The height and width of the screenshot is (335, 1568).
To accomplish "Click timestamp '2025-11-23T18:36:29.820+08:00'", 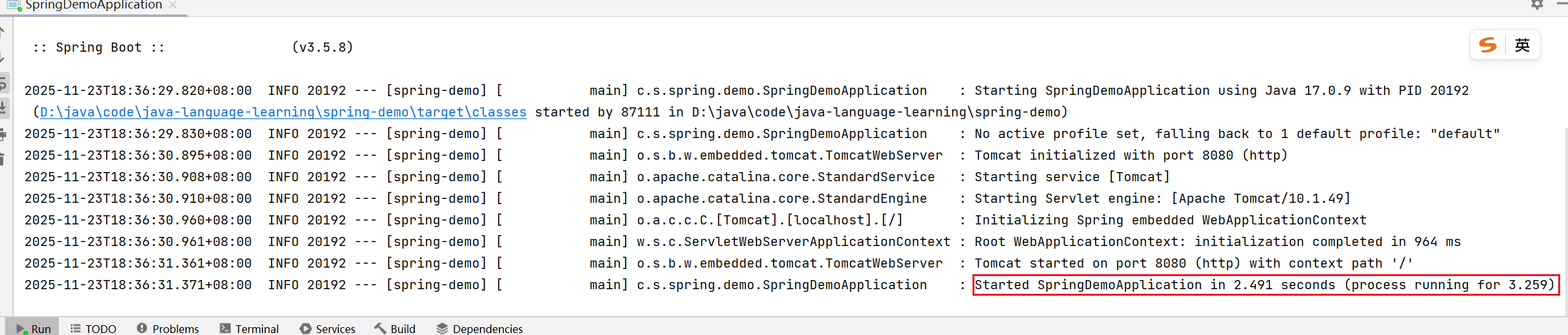I will (x=138, y=90).
